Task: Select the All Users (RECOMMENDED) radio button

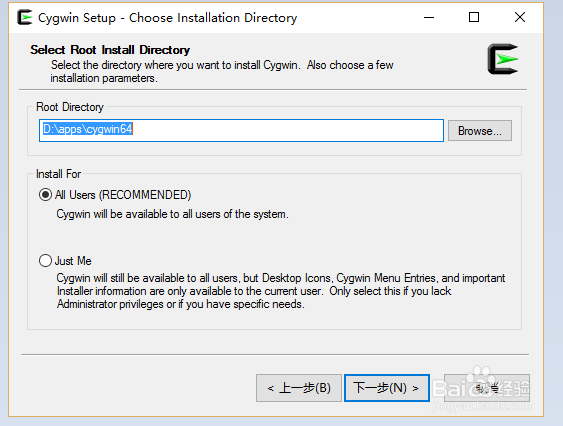Action: (45, 195)
